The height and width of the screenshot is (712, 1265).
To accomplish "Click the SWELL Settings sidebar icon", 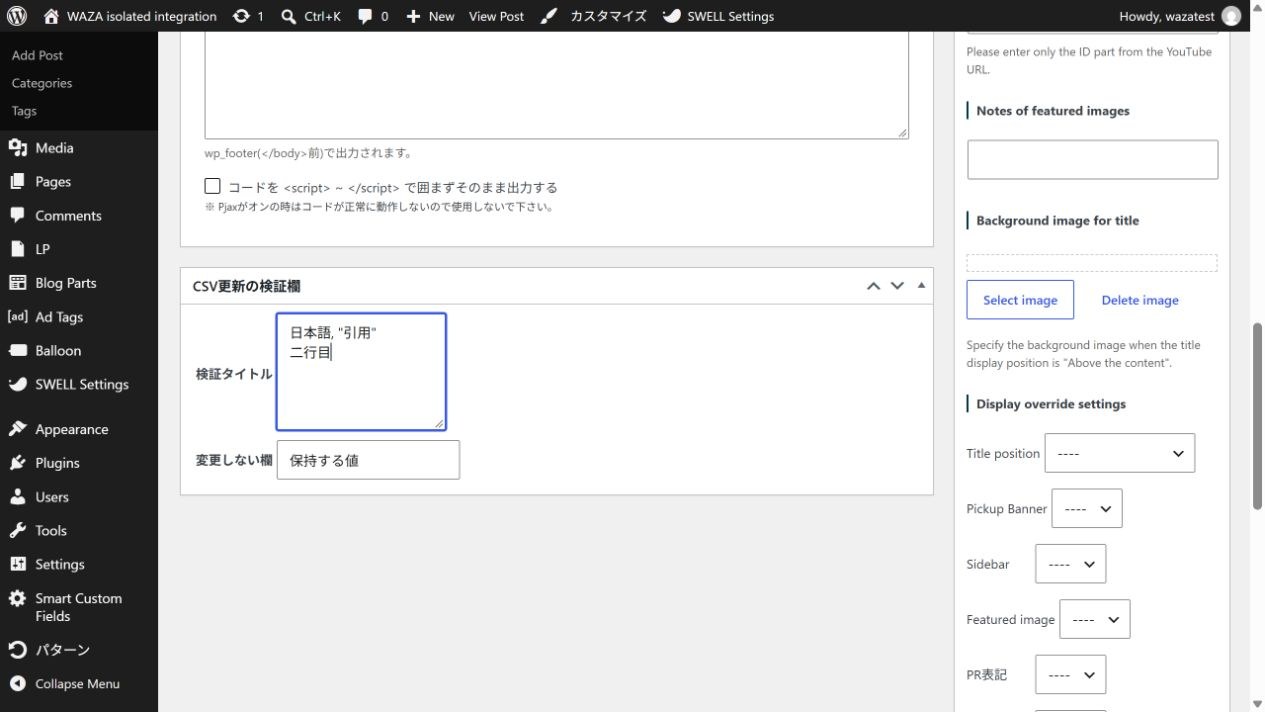I will tap(17, 384).
